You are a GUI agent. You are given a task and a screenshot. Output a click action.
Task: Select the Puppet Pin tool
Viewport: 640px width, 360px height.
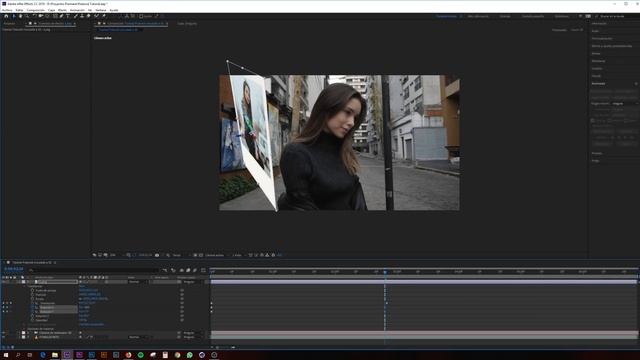point(104,16)
